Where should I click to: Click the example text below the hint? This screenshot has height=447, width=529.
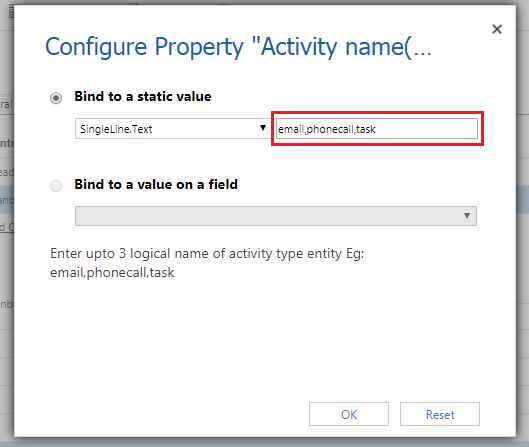[112, 273]
